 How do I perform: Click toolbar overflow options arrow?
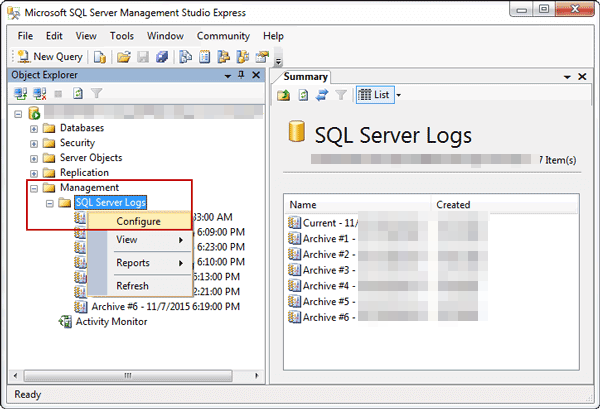click(279, 61)
